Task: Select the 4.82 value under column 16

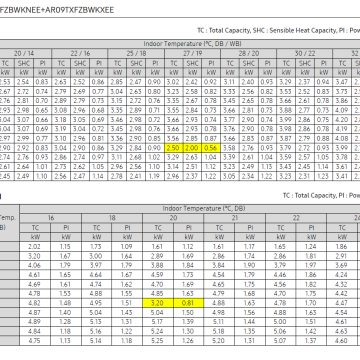Action: point(35,303)
